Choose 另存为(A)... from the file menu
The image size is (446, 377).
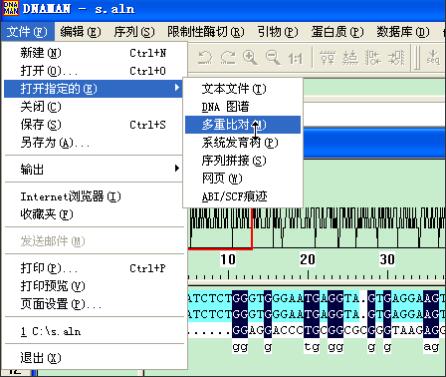pyautogui.click(x=93, y=143)
